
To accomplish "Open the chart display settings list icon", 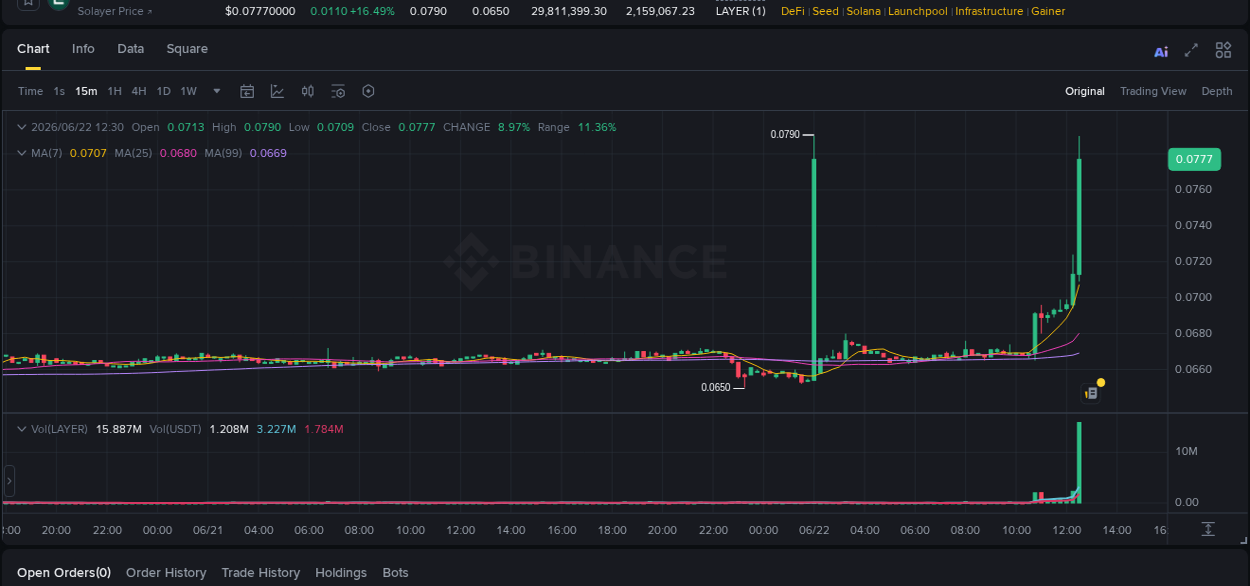I will pos(338,91).
